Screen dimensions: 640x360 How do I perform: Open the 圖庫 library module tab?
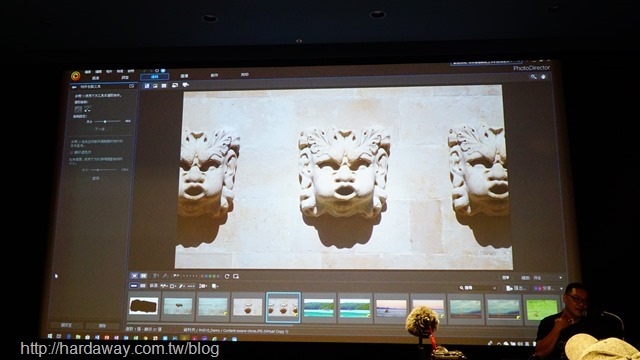(x=96, y=78)
